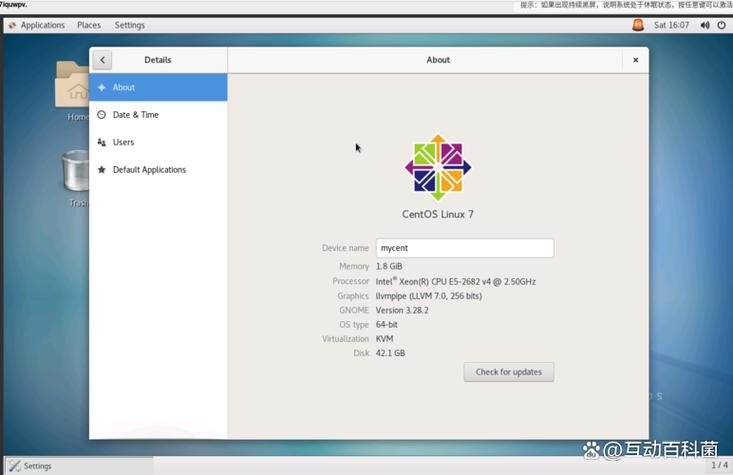The height and width of the screenshot is (475, 733).
Task: Click the workspace switcher 1 / 4
Action: pos(719,465)
